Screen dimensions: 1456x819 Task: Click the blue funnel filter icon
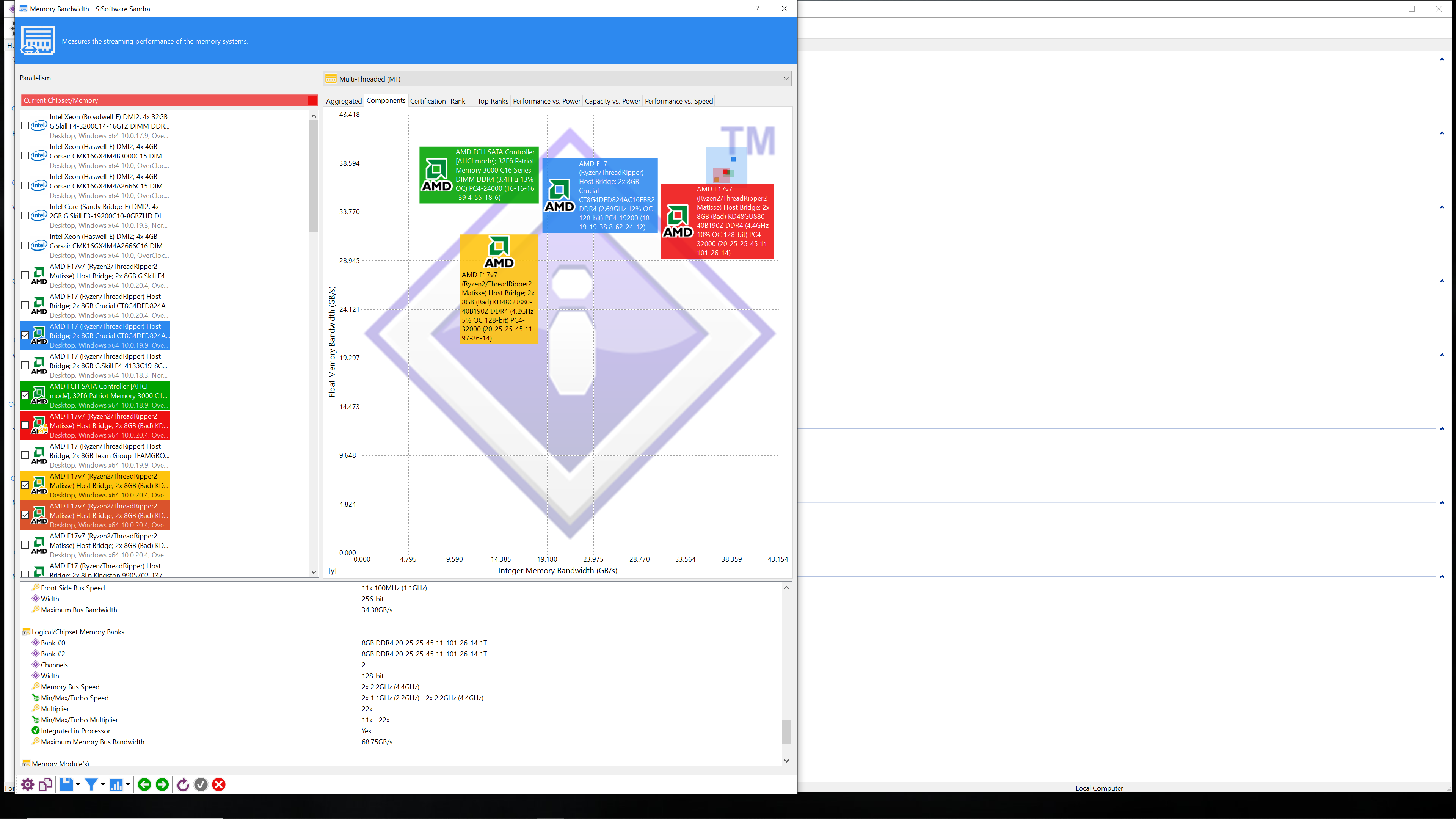(x=91, y=784)
